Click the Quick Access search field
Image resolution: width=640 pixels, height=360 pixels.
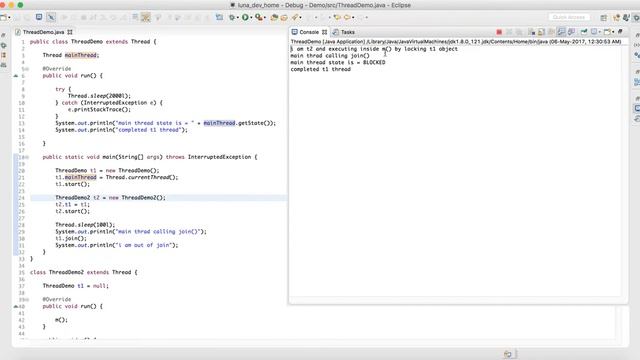(569, 17)
